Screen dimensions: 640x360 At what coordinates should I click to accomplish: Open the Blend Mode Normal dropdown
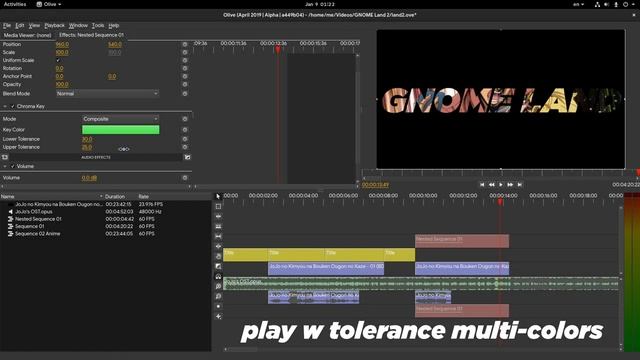pyautogui.click(x=107, y=93)
